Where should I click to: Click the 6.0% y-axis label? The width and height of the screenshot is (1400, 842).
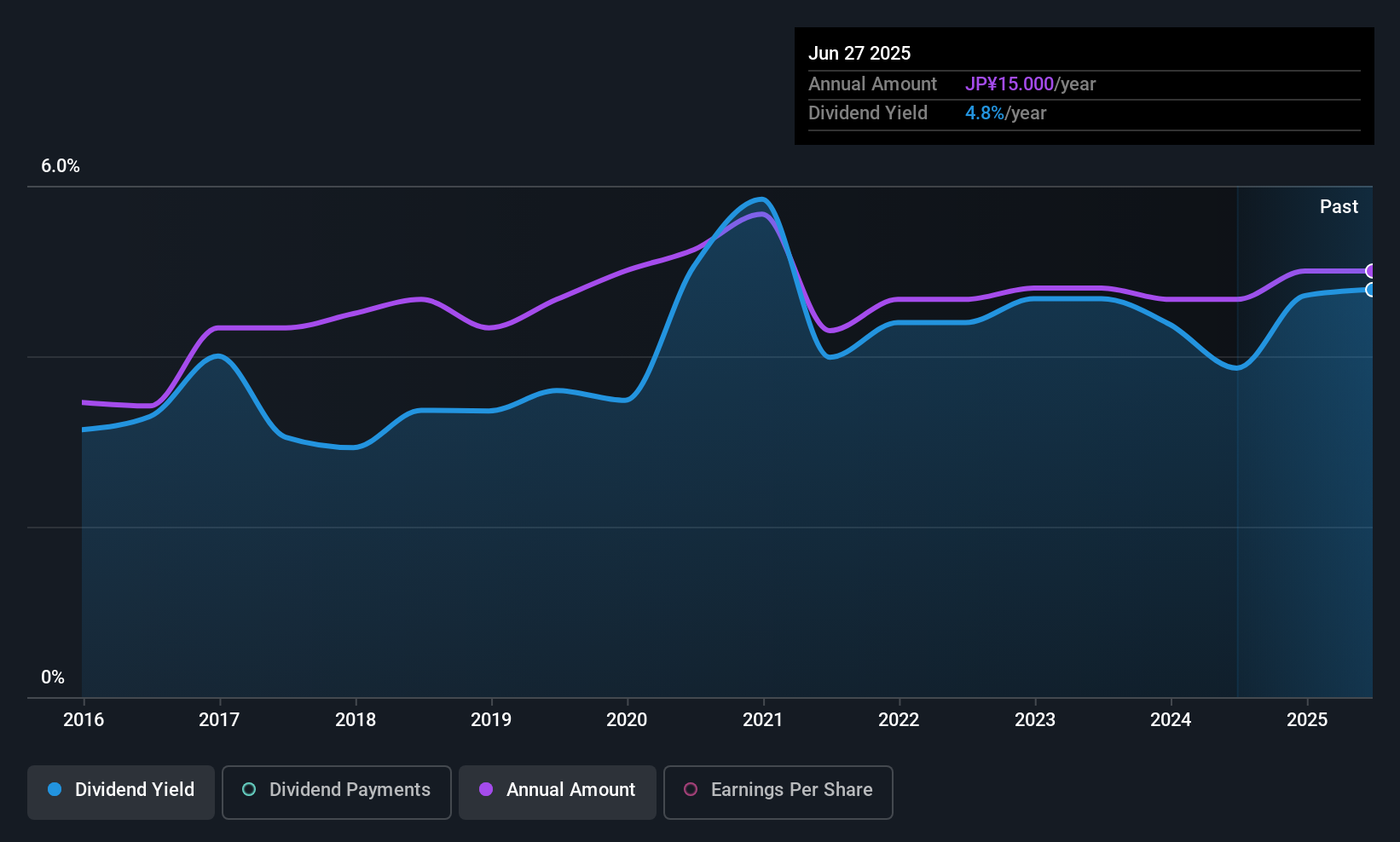[x=61, y=166]
